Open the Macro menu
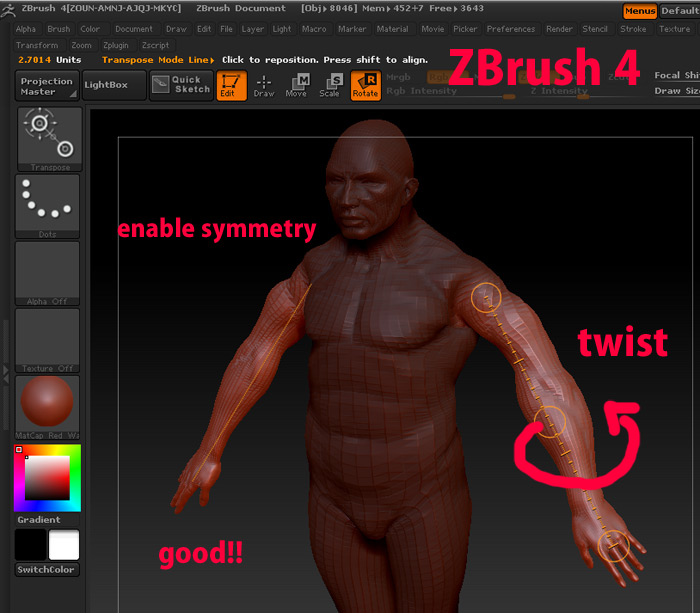 click(314, 29)
